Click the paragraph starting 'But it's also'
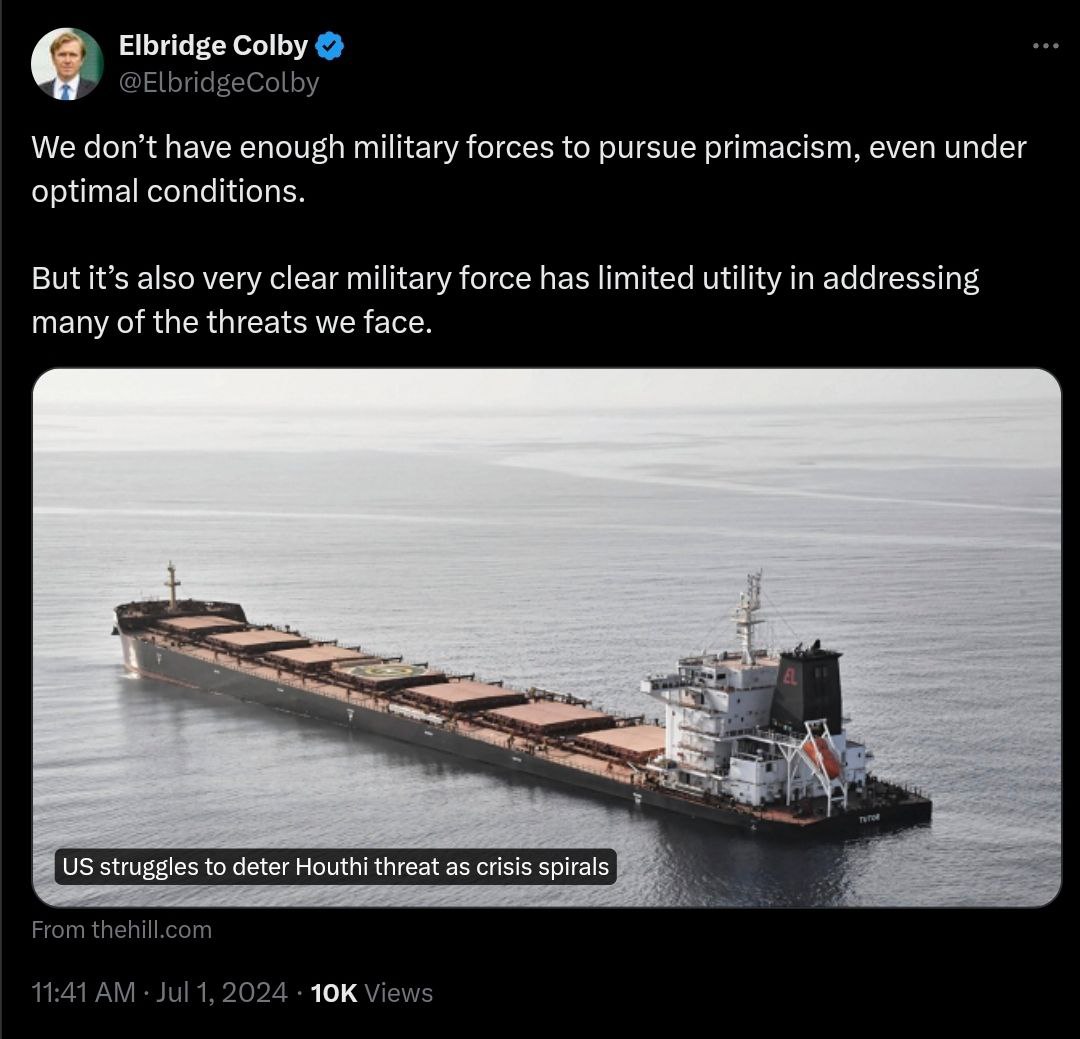The width and height of the screenshot is (1080, 1039). (x=505, y=300)
